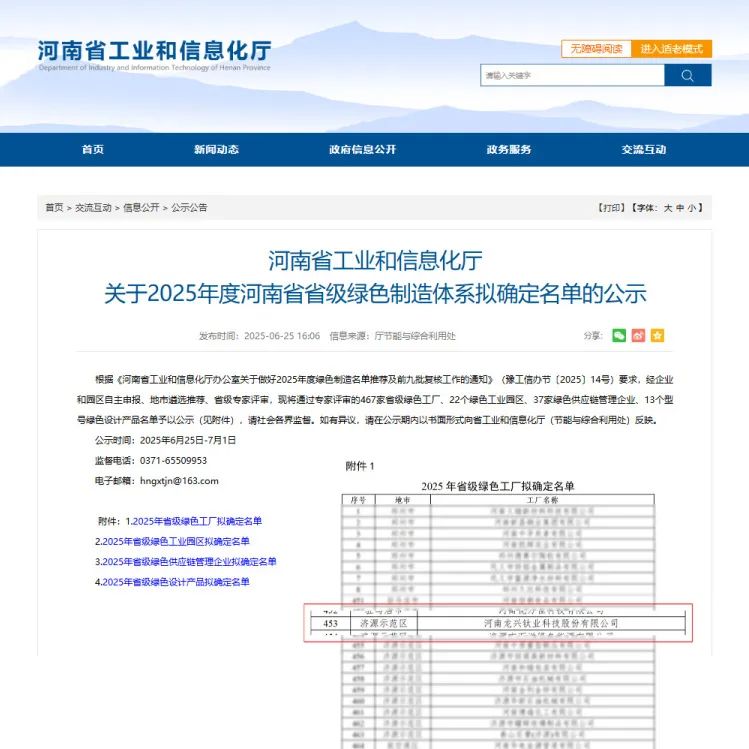749x749 pixels.
Task: Go to 公示公告 in the breadcrumb
Action: click(189, 207)
